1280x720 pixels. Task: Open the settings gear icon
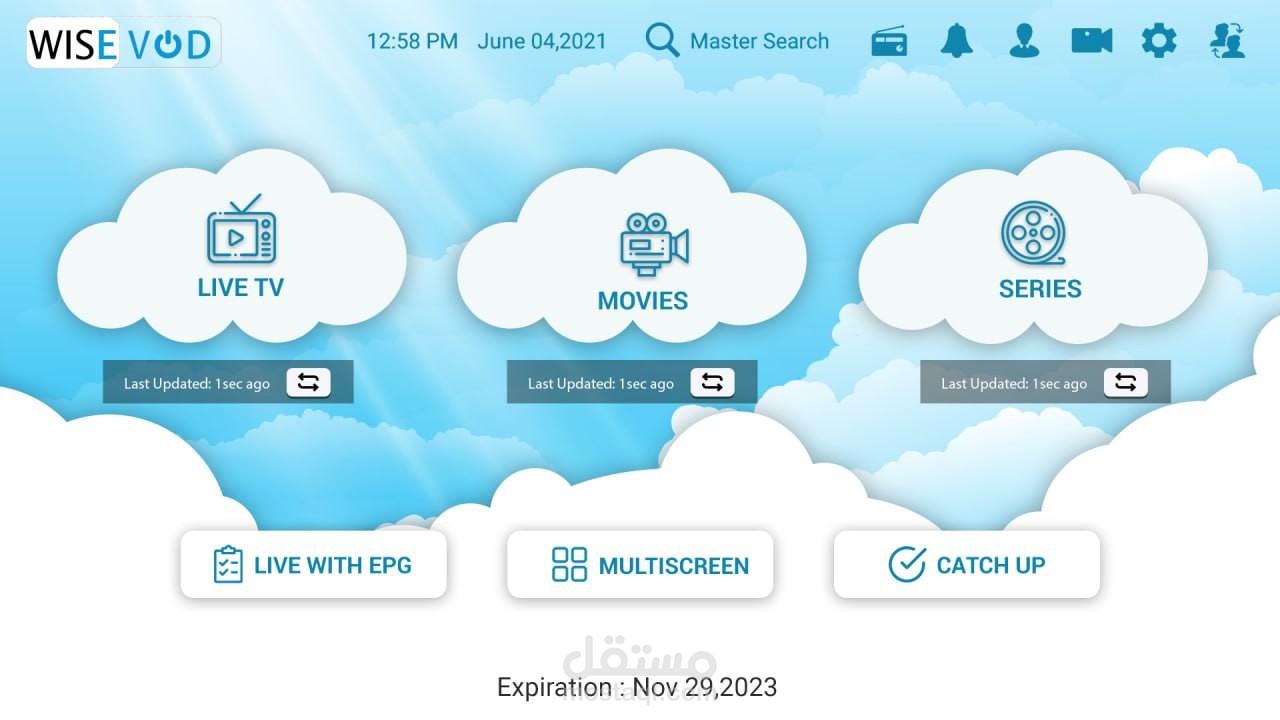(x=1159, y=41)
